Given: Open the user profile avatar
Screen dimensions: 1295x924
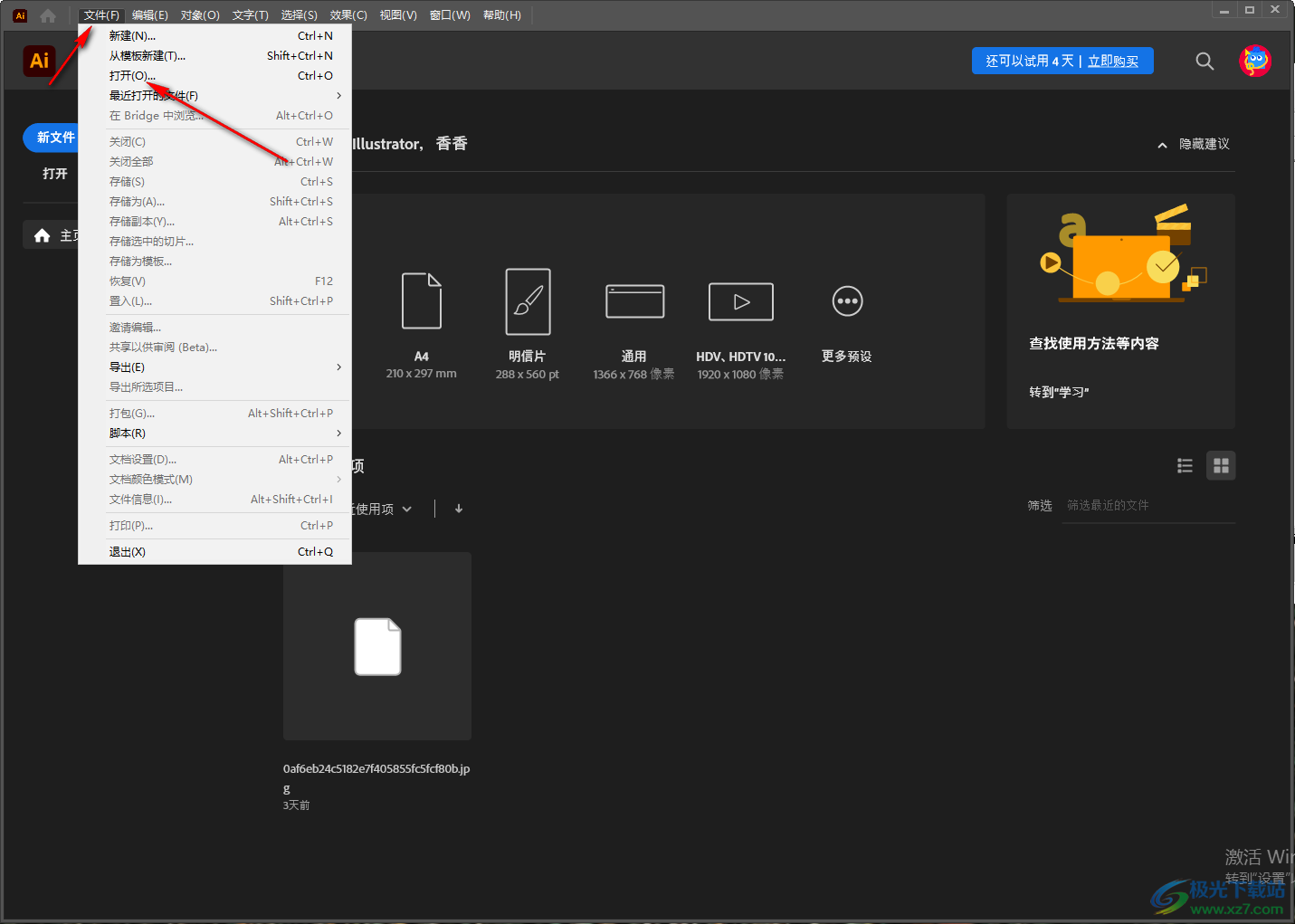Looking at the screenshot, I should [x=1255, y=61].
